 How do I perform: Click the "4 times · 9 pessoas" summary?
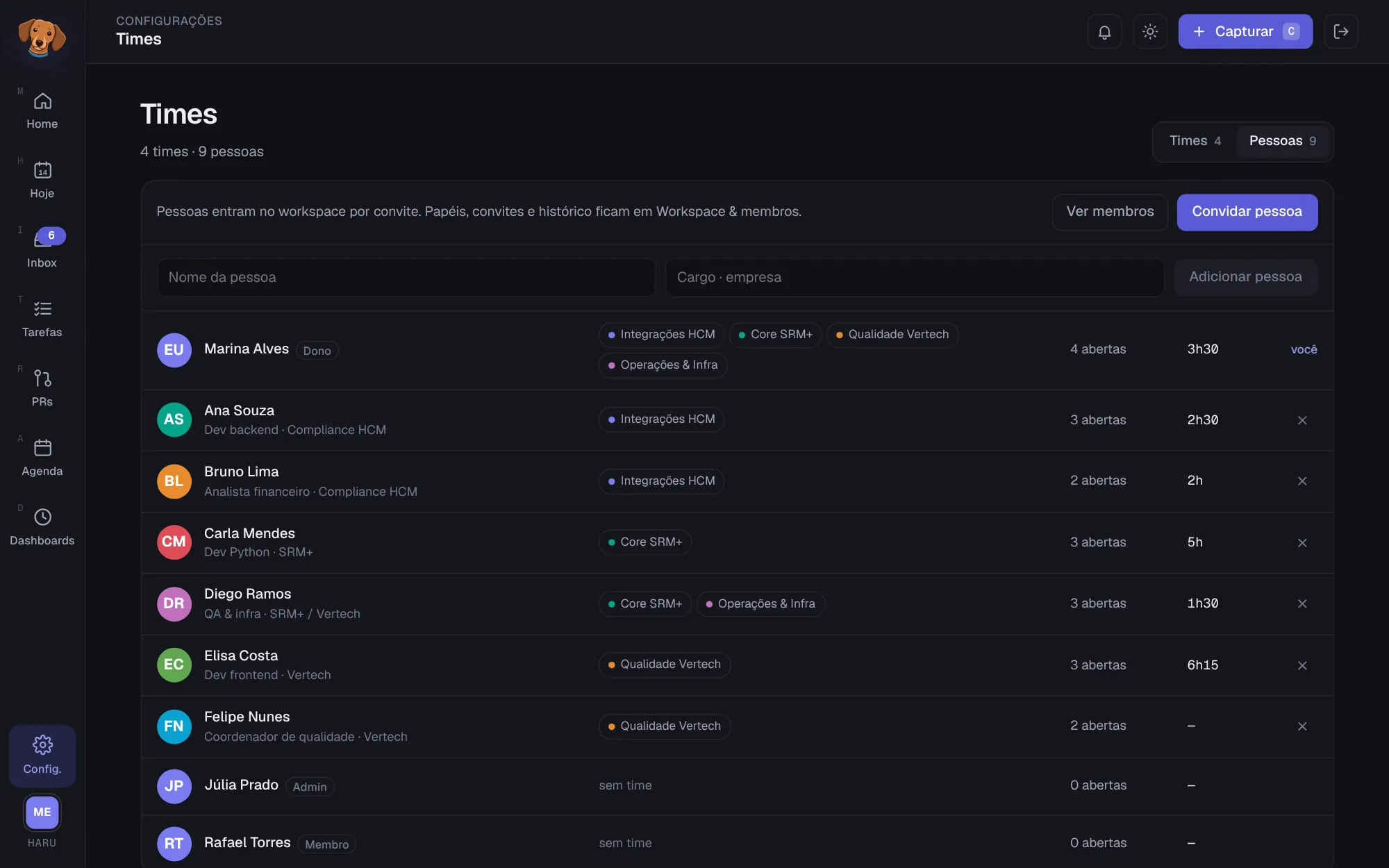pyautogui.click(x=202, y=151)
